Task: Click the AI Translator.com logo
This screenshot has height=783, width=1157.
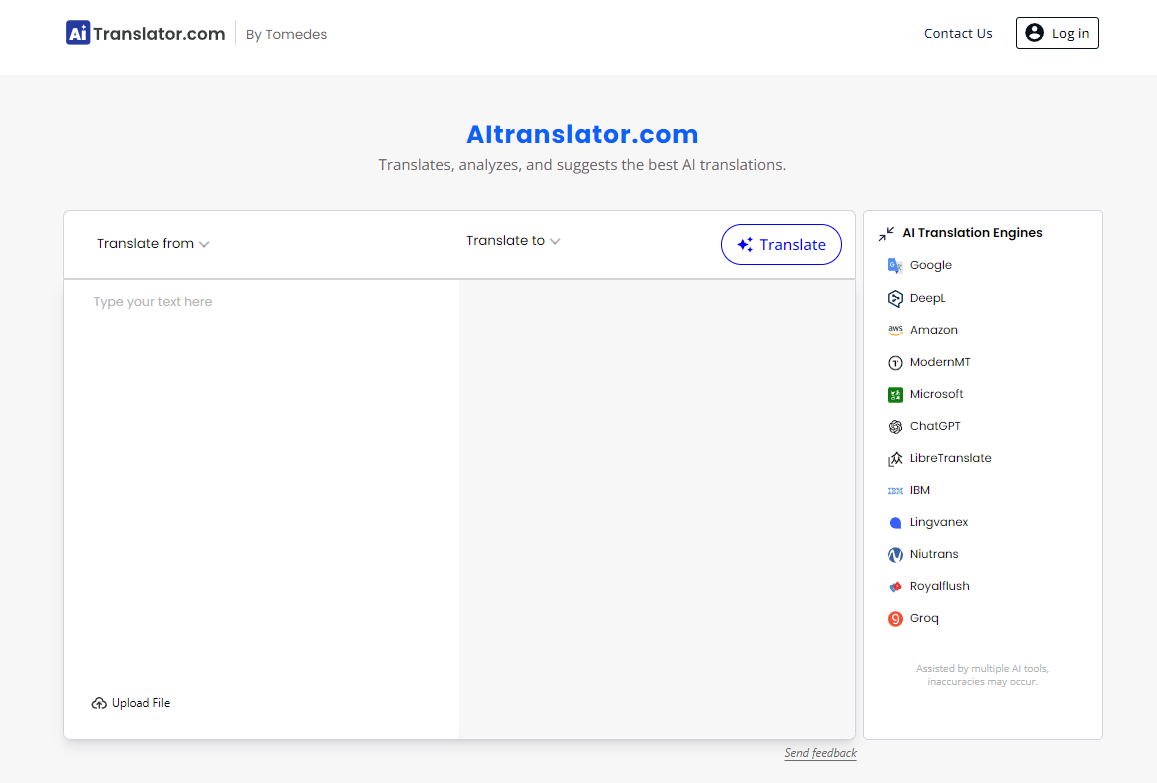Action: pos(145,33)
